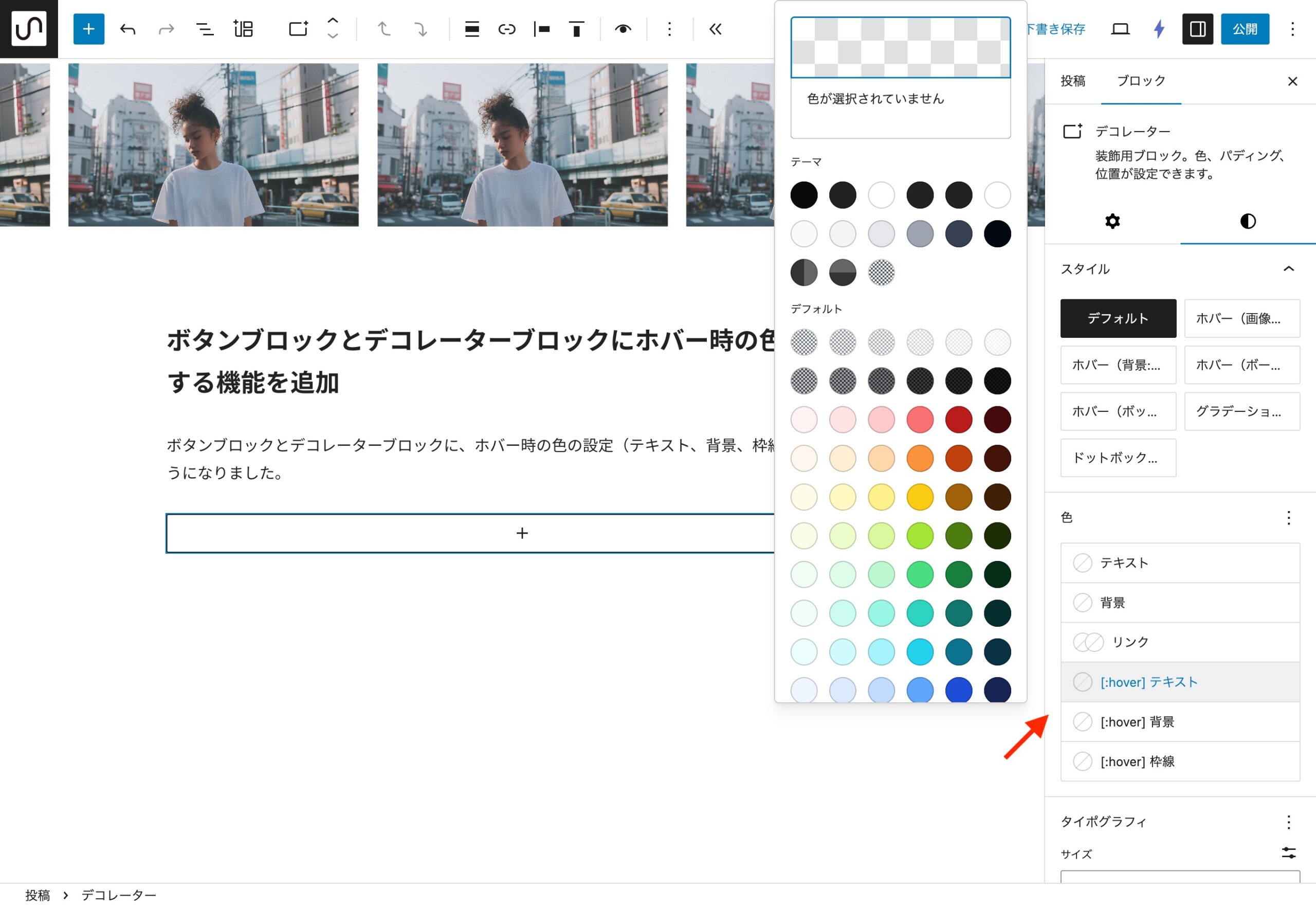Open the 色 panel options menu
Image resolution: width=1316 pixels, height=907 pixels.
1288,518
